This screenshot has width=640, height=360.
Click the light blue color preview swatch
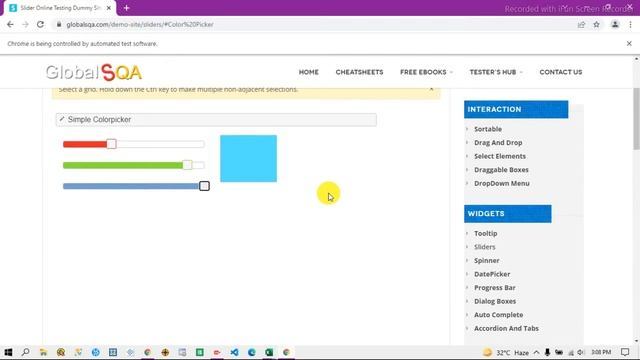pos(248,158)
